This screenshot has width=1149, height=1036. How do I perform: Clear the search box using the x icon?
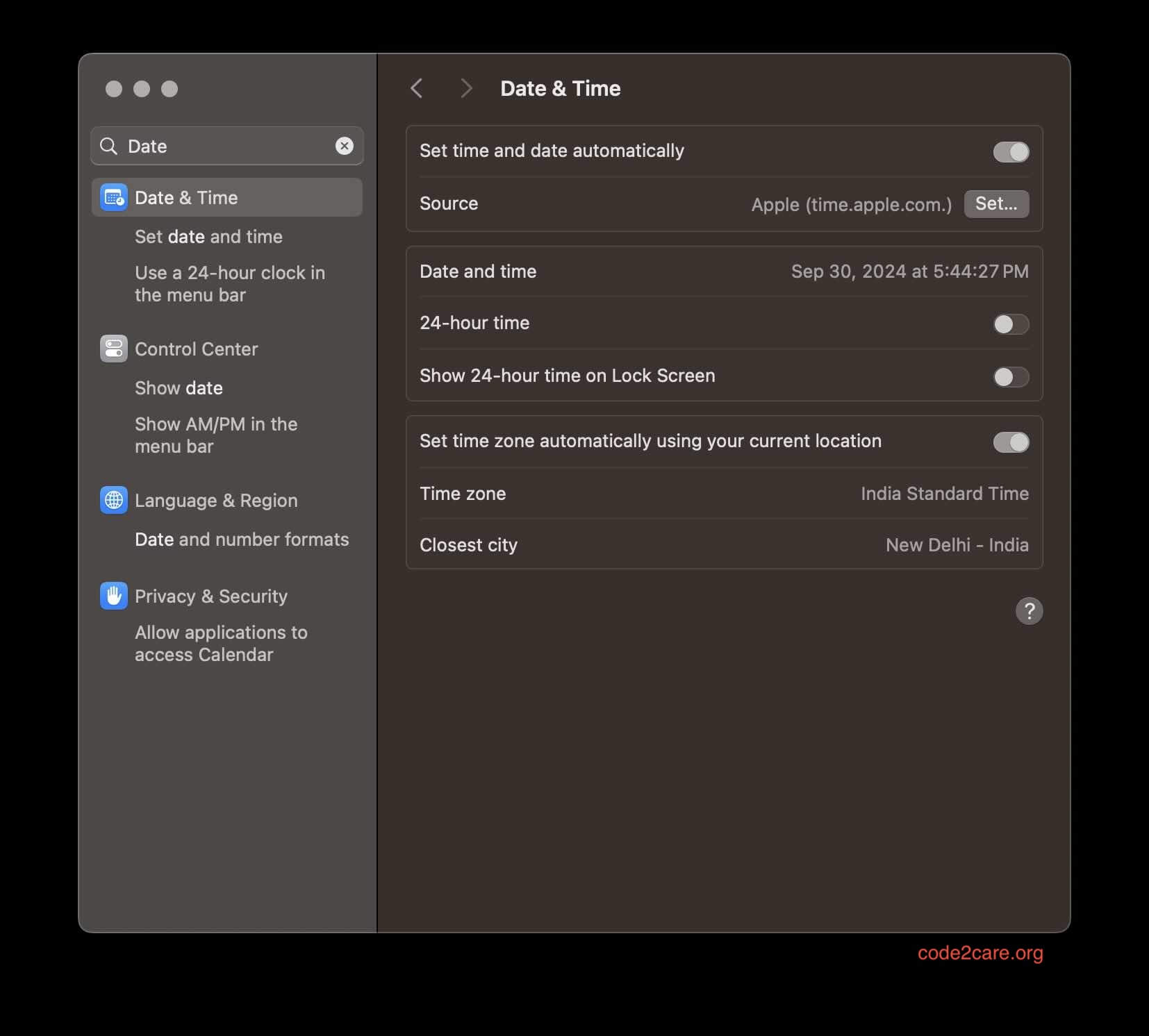click(x=345, y=146)
